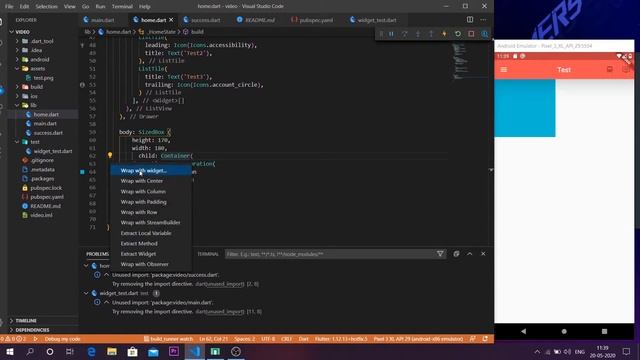The image size is (640, 360).
Task: Expand the android folder
Action: 17,60
